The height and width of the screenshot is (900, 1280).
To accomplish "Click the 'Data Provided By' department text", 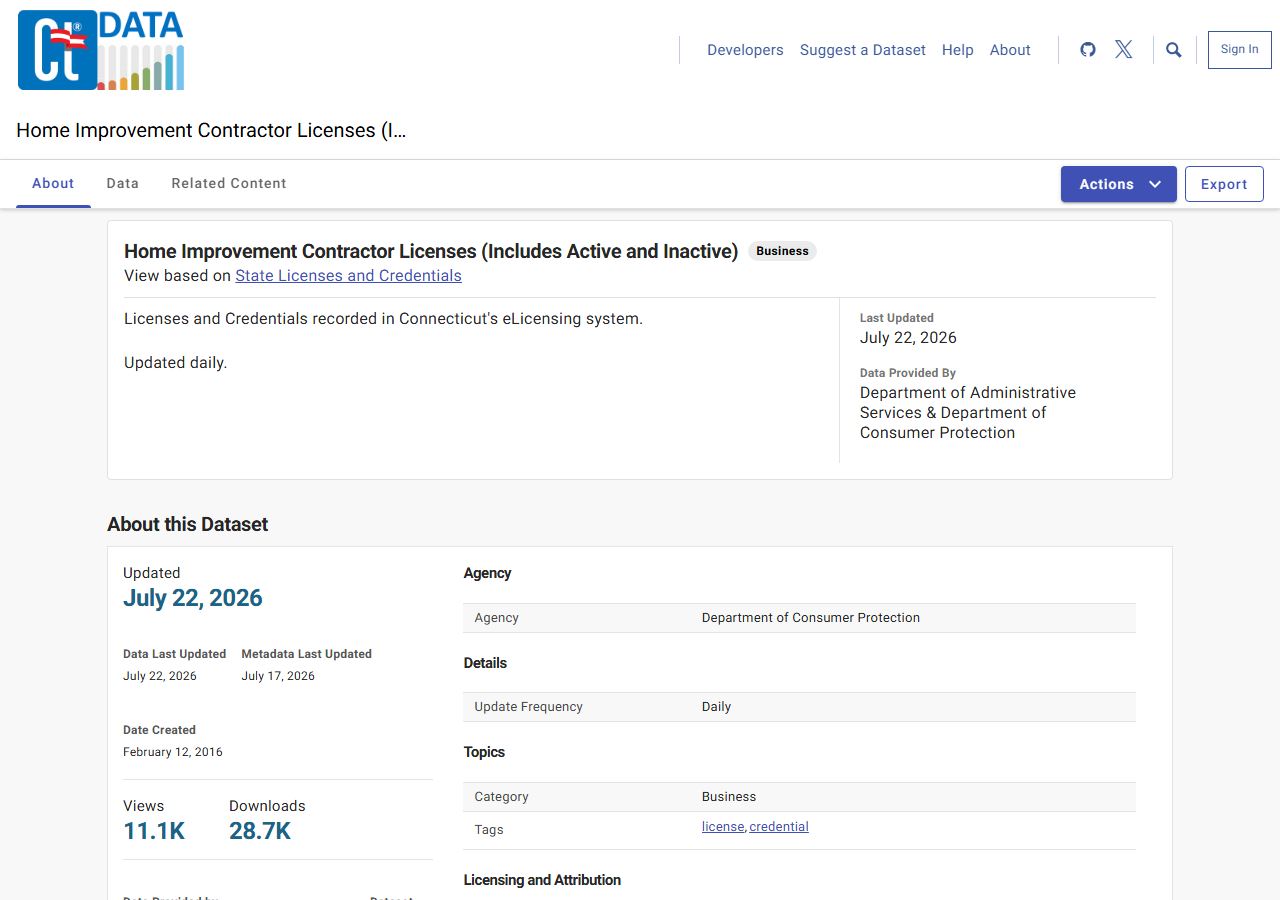I will tap(968, 413).
